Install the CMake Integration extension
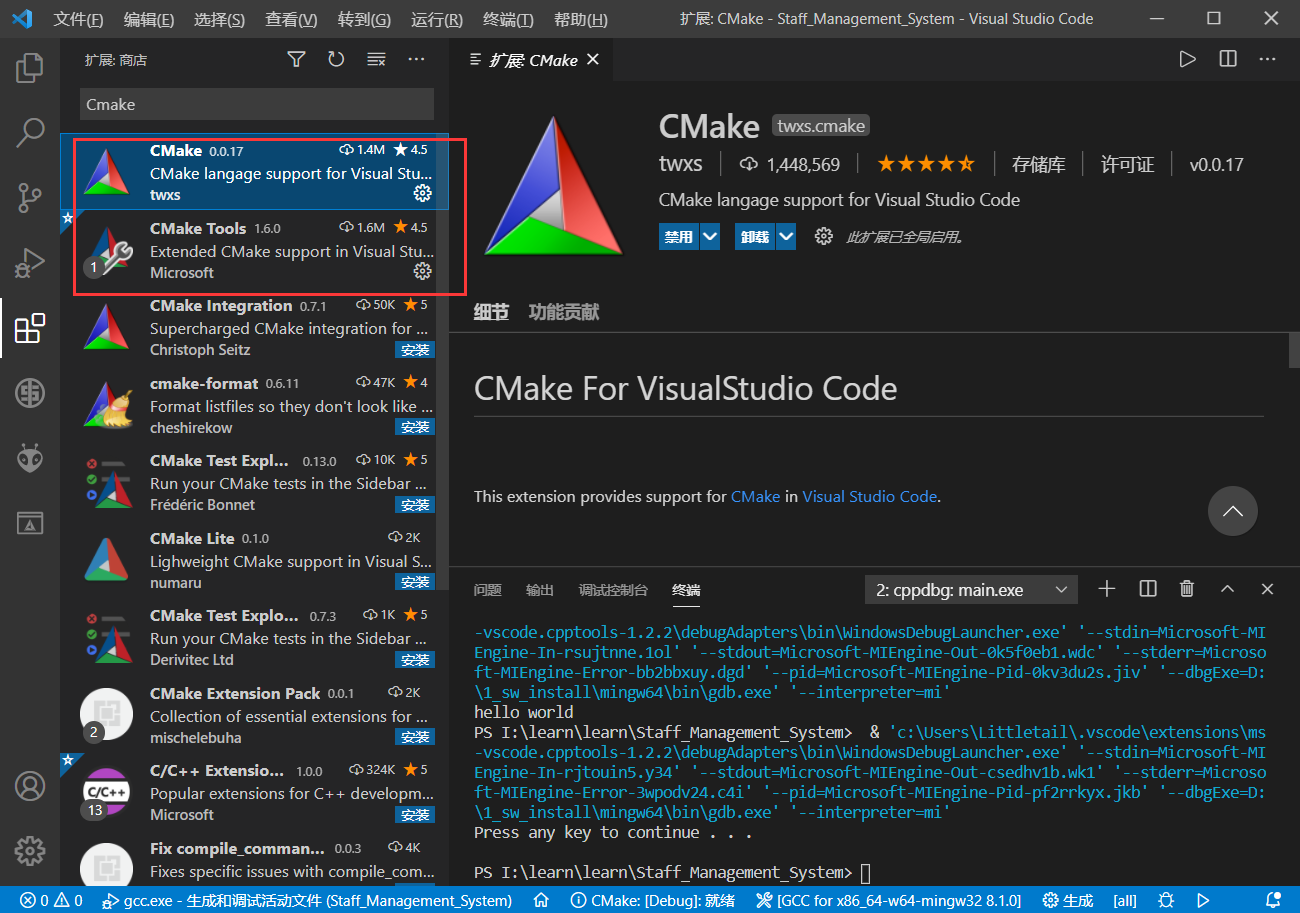Screen dimensions: 1300x913 click(414, 350)
